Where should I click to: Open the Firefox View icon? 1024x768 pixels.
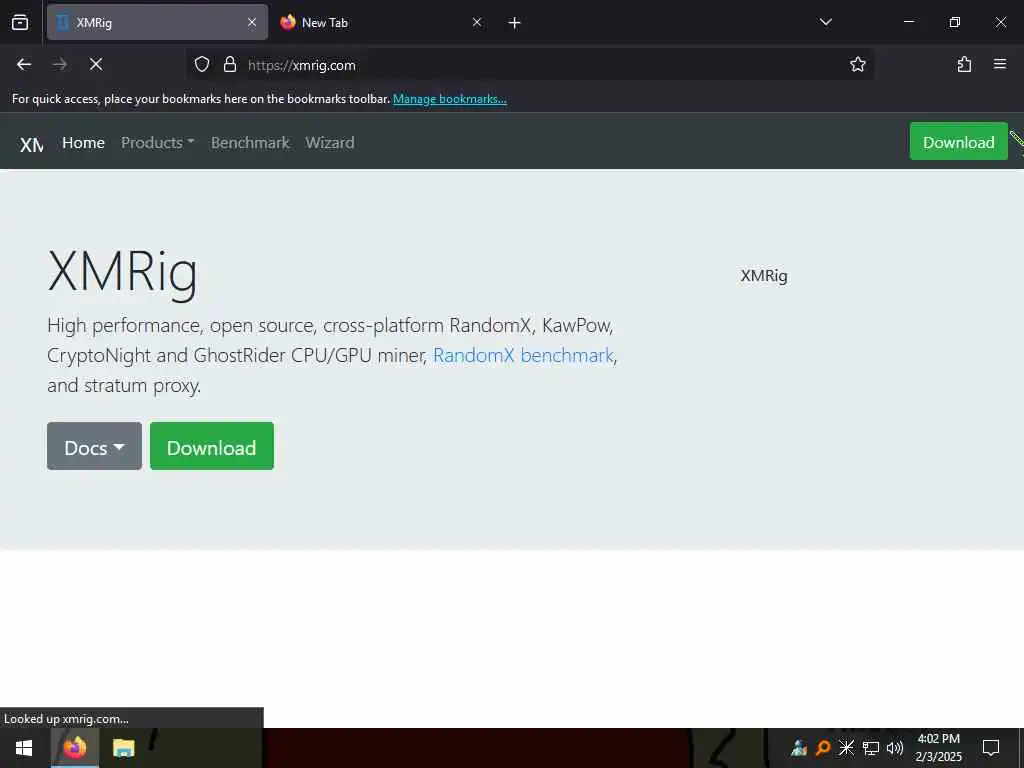point(20,22)
